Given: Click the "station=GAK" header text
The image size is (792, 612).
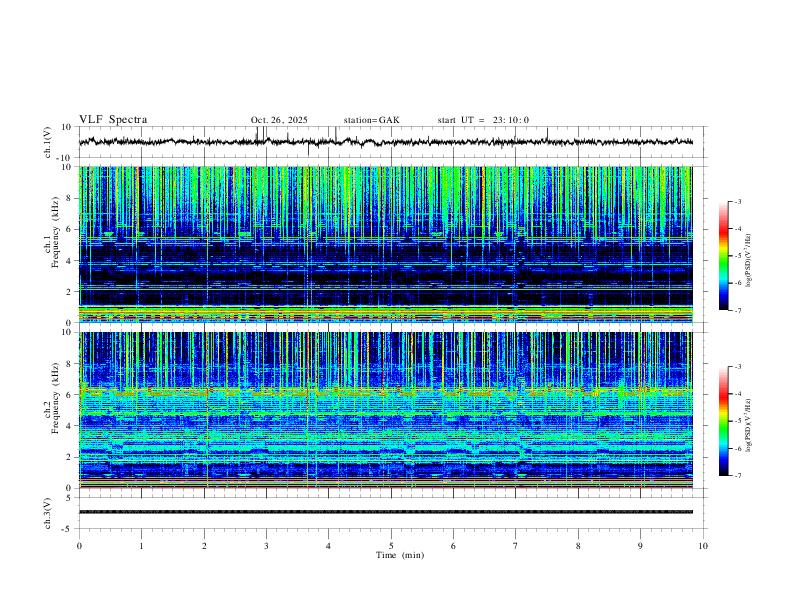Looking at the screenshot, I should click(371, 120).
